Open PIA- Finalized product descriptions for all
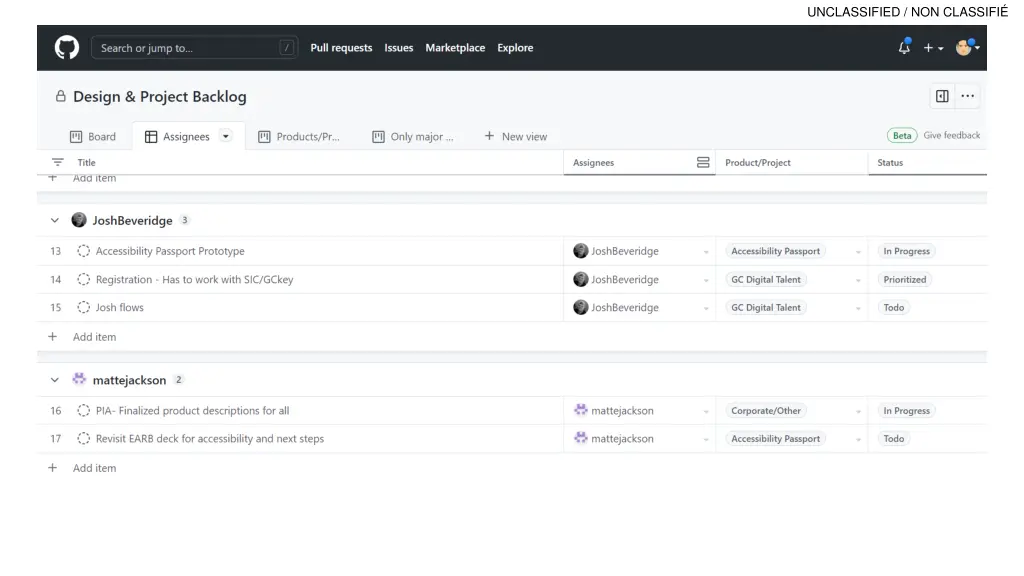 [x=193, y=411]
